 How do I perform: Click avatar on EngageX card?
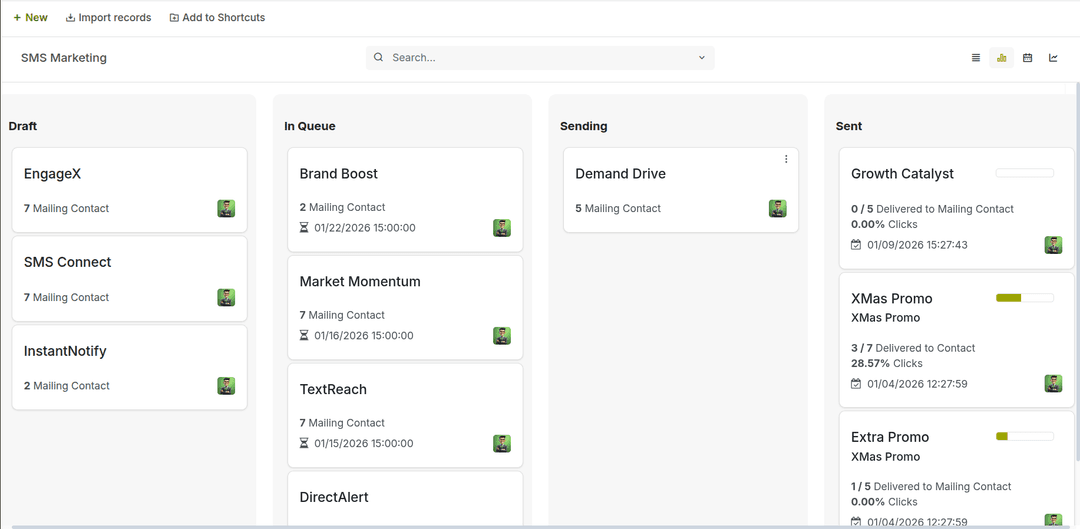226,208
